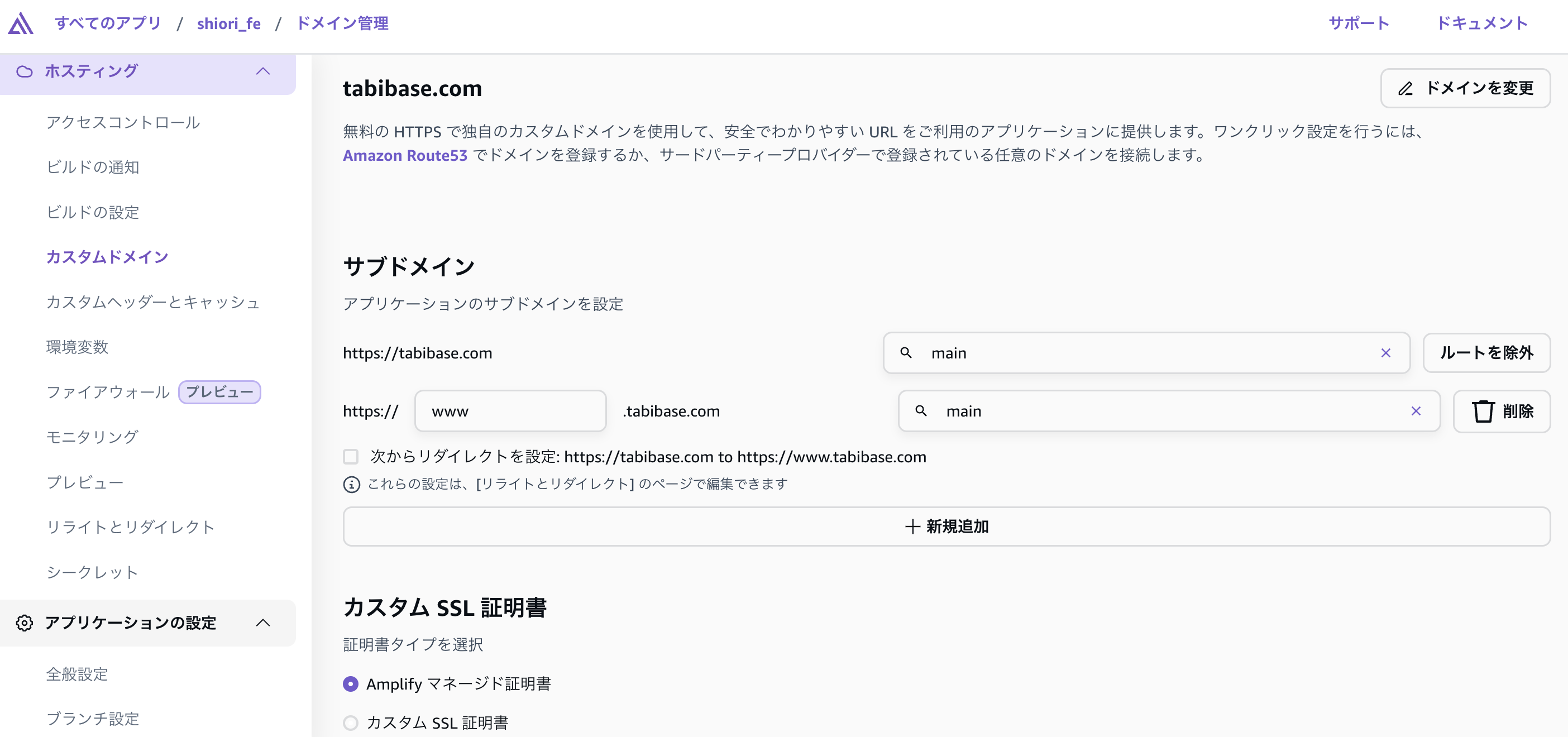The height and width of the screenshot is (737, 1568).
Task: Clear the www subdomain branch selection
Action: click(1416, 411)
